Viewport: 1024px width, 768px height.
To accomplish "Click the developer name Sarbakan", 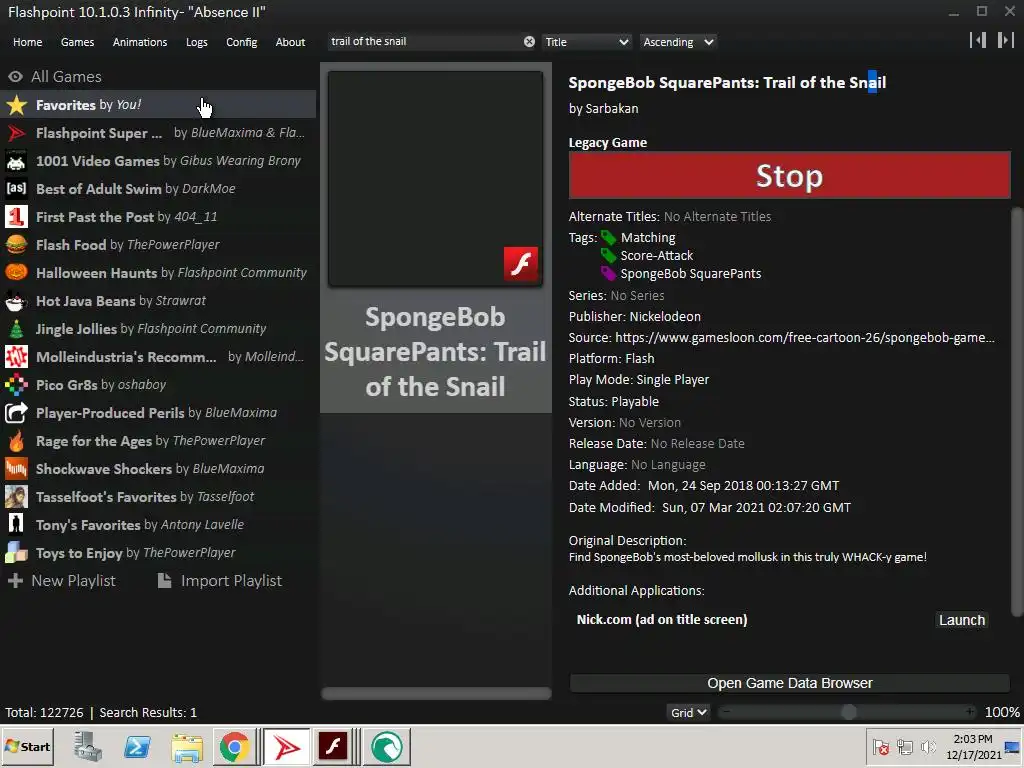I will pyautogui.click(x=612, y=108).
